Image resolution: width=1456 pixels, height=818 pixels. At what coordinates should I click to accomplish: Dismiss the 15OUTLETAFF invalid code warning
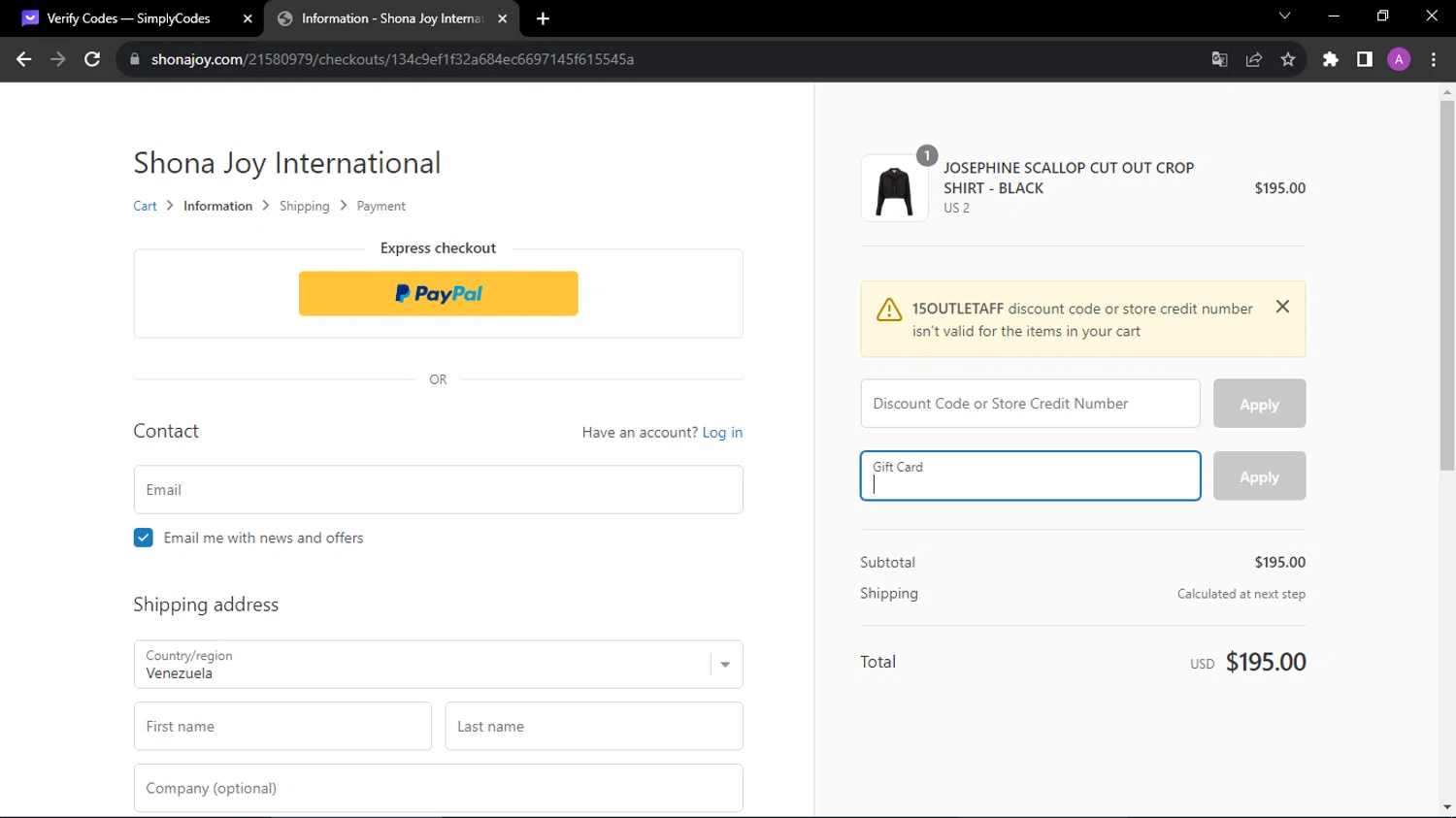click(x=1282, y=307)
